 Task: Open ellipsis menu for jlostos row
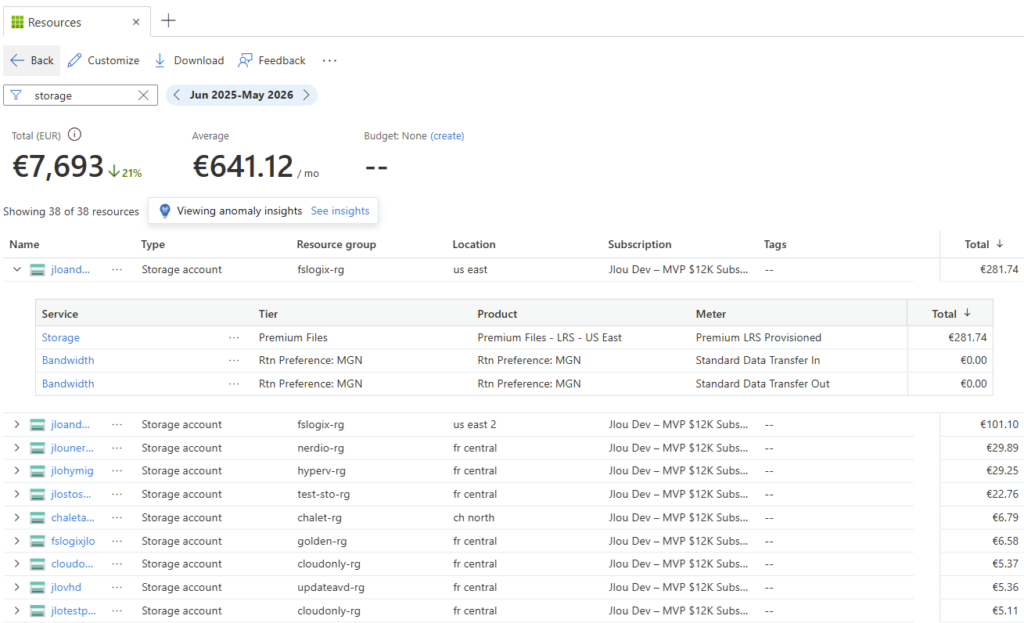(117, 494)
